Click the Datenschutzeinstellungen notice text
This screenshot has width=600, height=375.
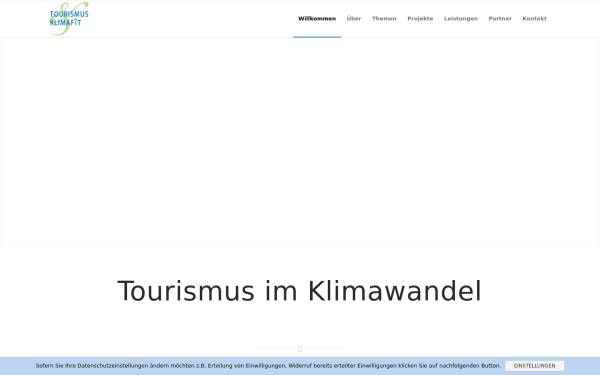click(x=268, y=366)
